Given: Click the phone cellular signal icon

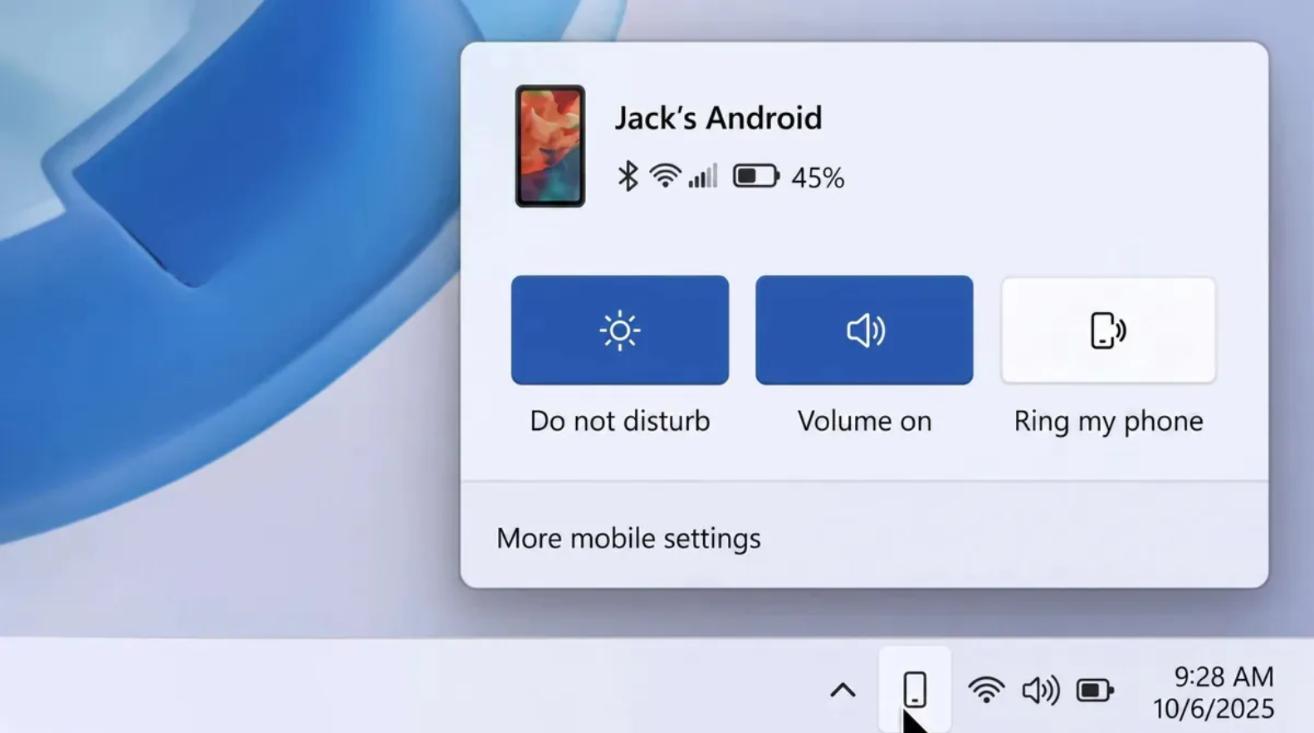Looking at the screenshot, I should pyautogui.click(x=703, y=177).
